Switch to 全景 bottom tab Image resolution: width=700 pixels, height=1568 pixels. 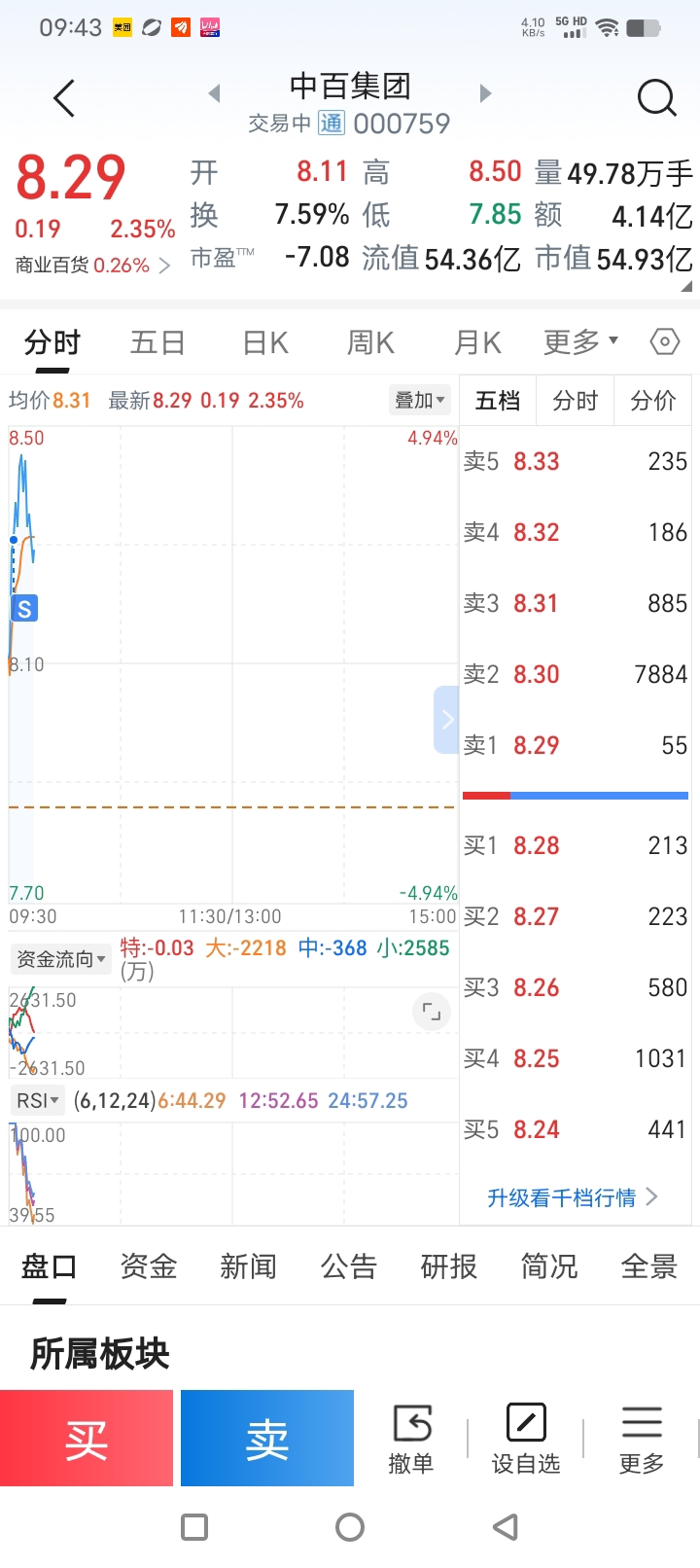coord(649,1266)
